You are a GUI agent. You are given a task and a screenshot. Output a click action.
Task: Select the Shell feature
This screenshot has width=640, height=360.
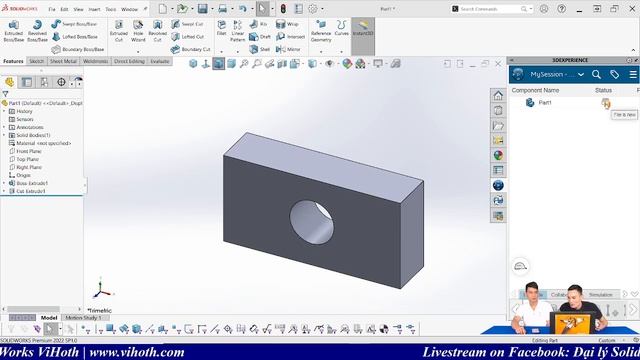point(260,49)
